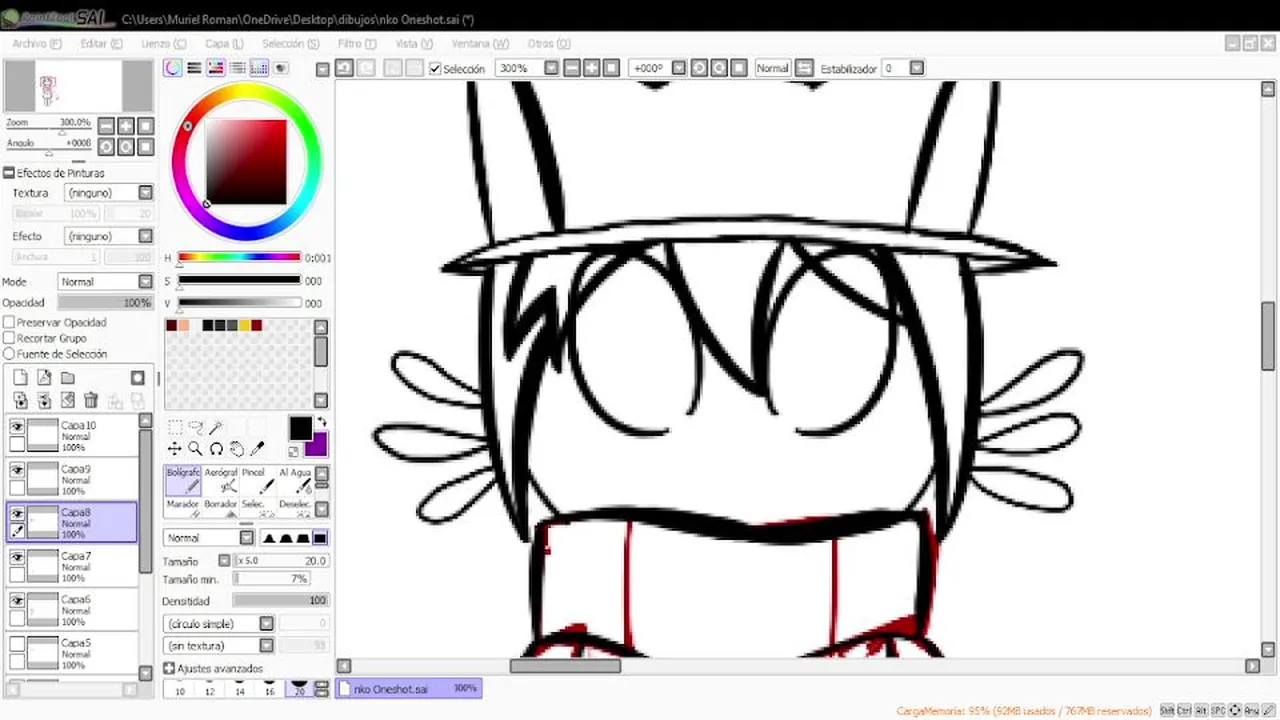This screenshot has height=720, width=1280.
Task: Open the Filtro menu
Action: point(356,44)
